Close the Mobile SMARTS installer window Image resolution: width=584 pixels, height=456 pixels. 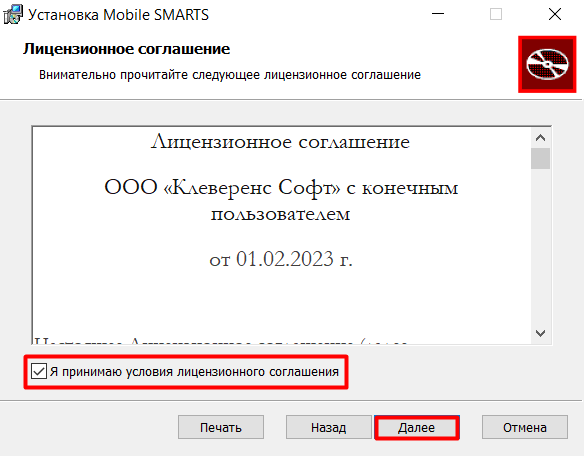[x=555, y=14]
